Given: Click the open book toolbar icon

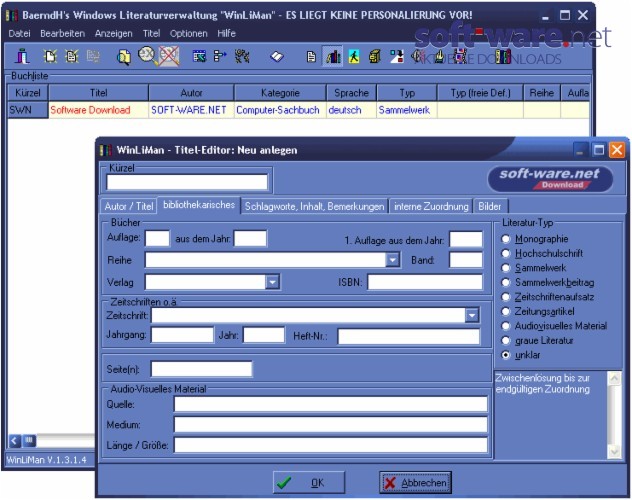Looking at the screenshot, I should pyautogui.click(x=277, y=56).
